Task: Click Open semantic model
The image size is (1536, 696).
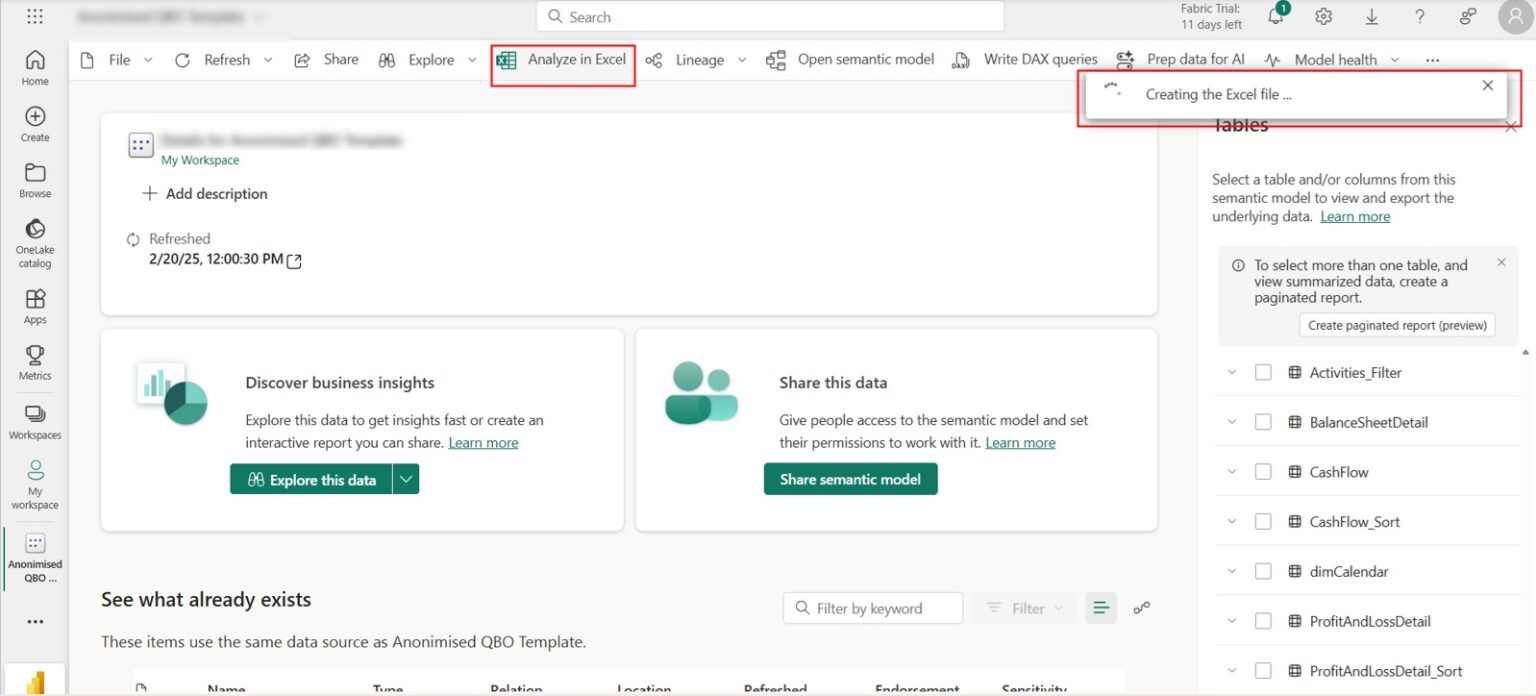Action: coord(850,60)
